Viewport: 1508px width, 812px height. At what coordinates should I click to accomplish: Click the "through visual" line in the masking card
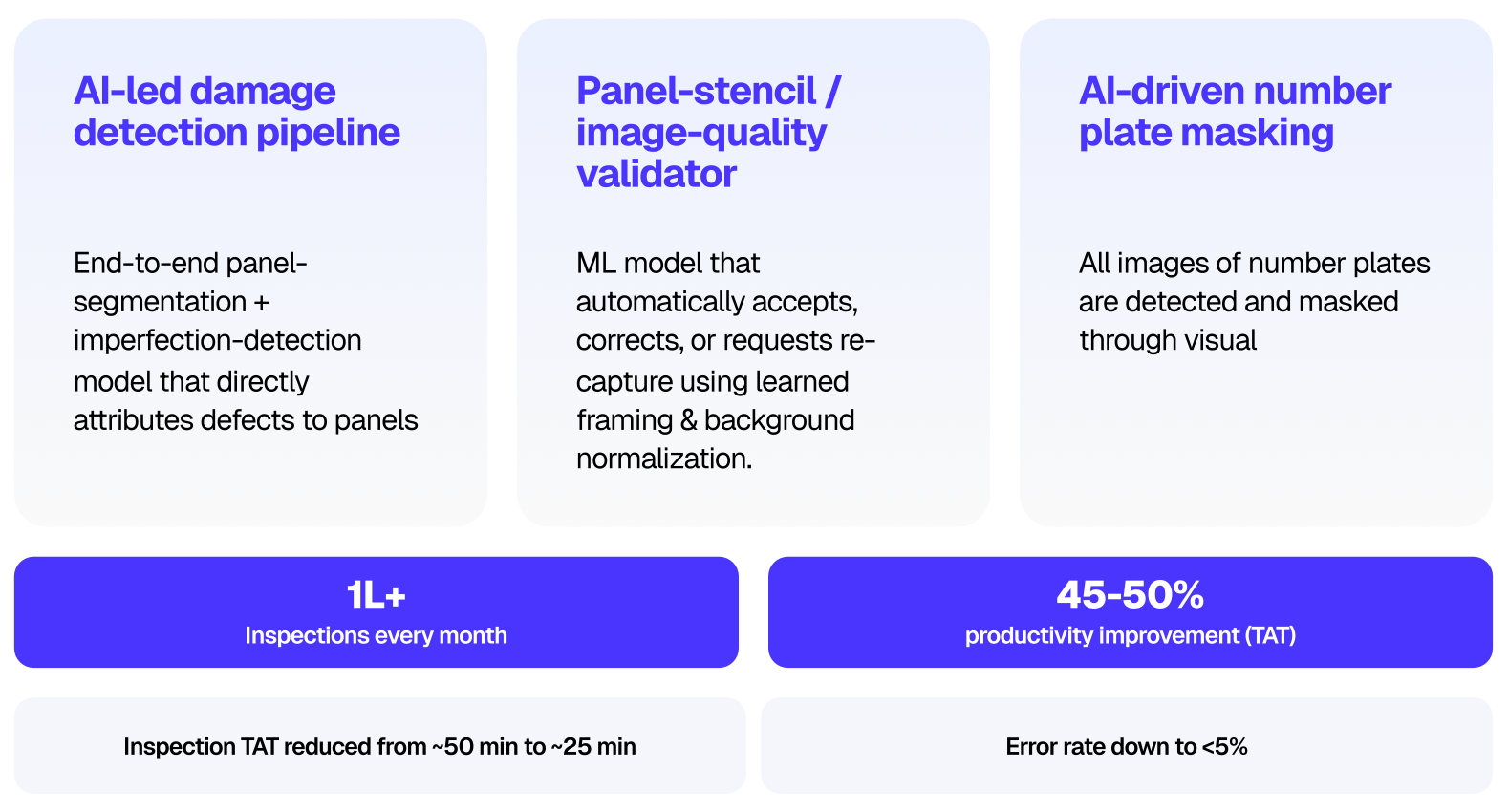[1168, 341]
